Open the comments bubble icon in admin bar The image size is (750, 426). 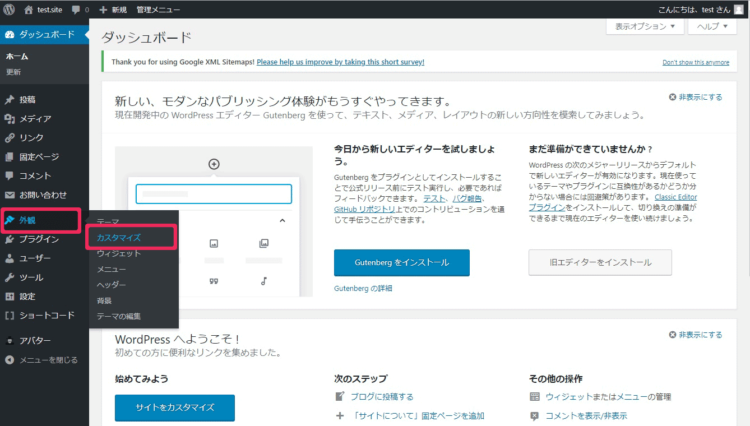tap(76, 9)
